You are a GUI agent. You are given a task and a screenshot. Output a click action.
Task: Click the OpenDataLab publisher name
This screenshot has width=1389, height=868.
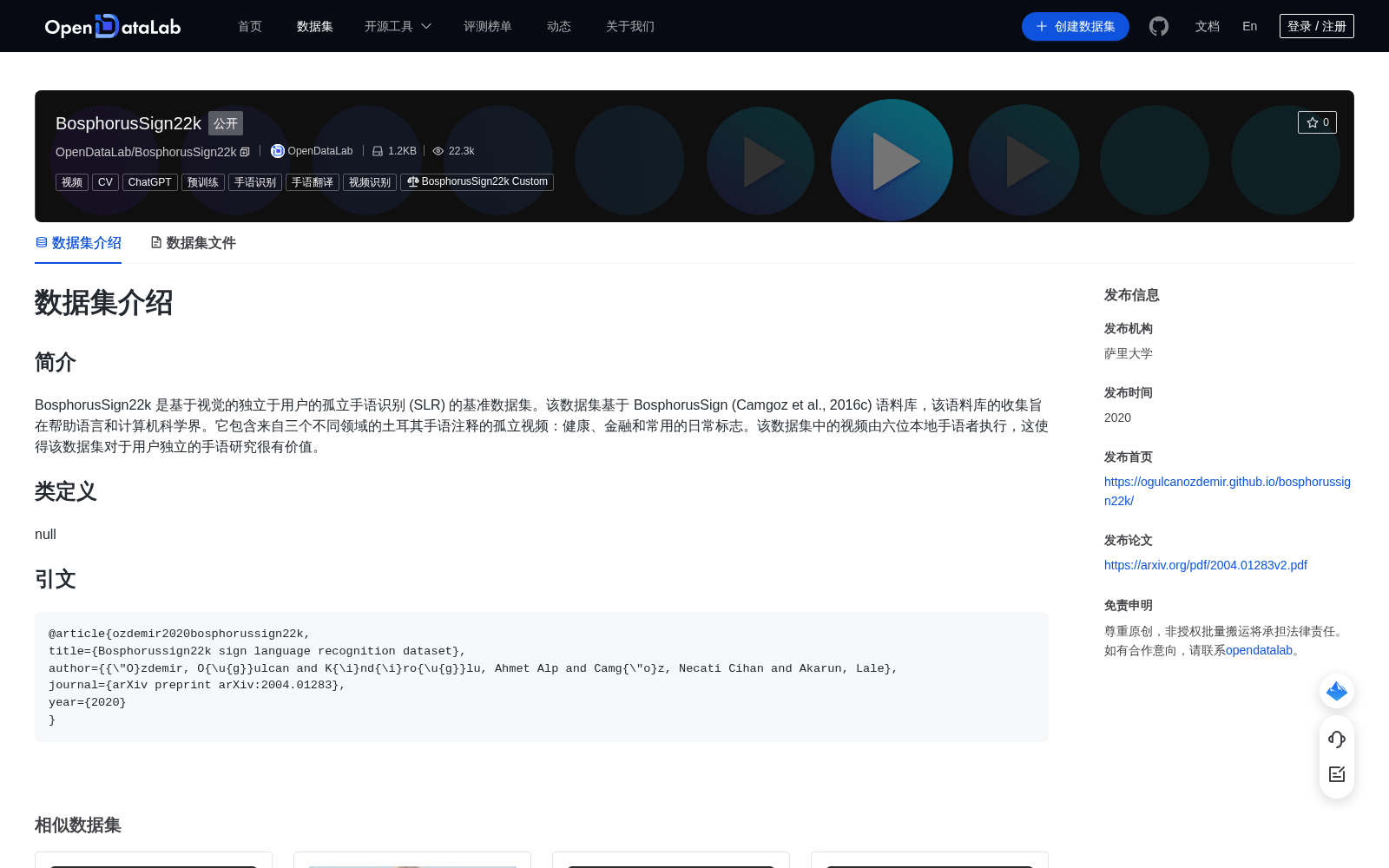tap(320, 151)
